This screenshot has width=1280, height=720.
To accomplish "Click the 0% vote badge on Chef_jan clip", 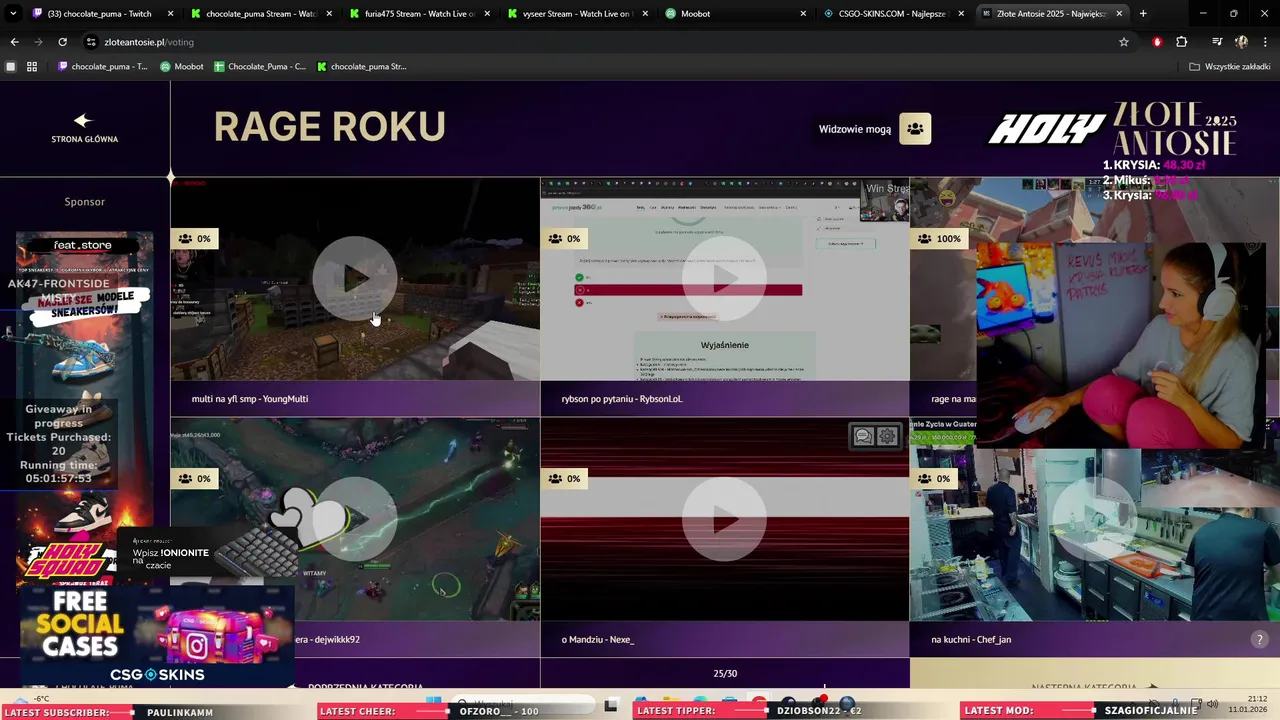I will point(935,479).
